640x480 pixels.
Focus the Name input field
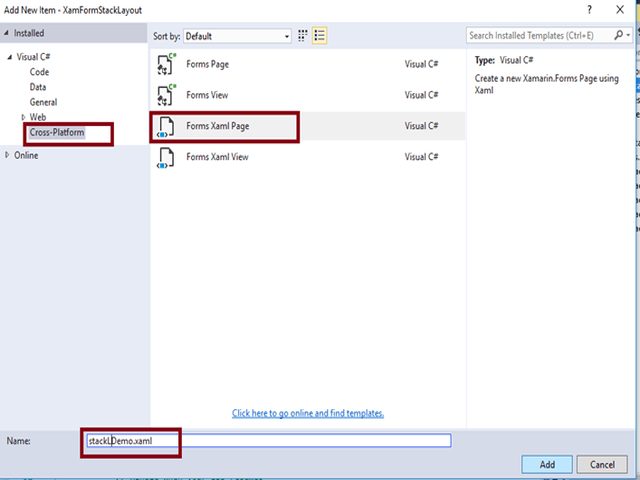pos(269,441)
